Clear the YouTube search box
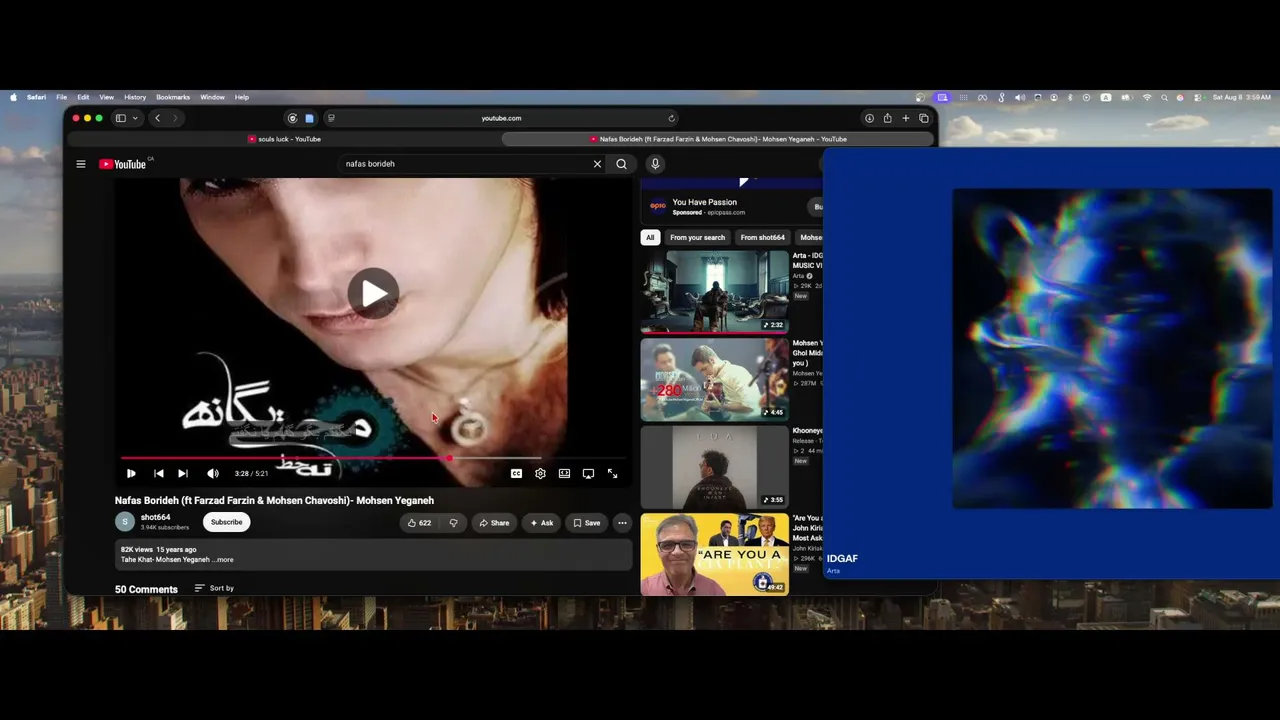The image size is (1280, 720). (x=597, y=164)
